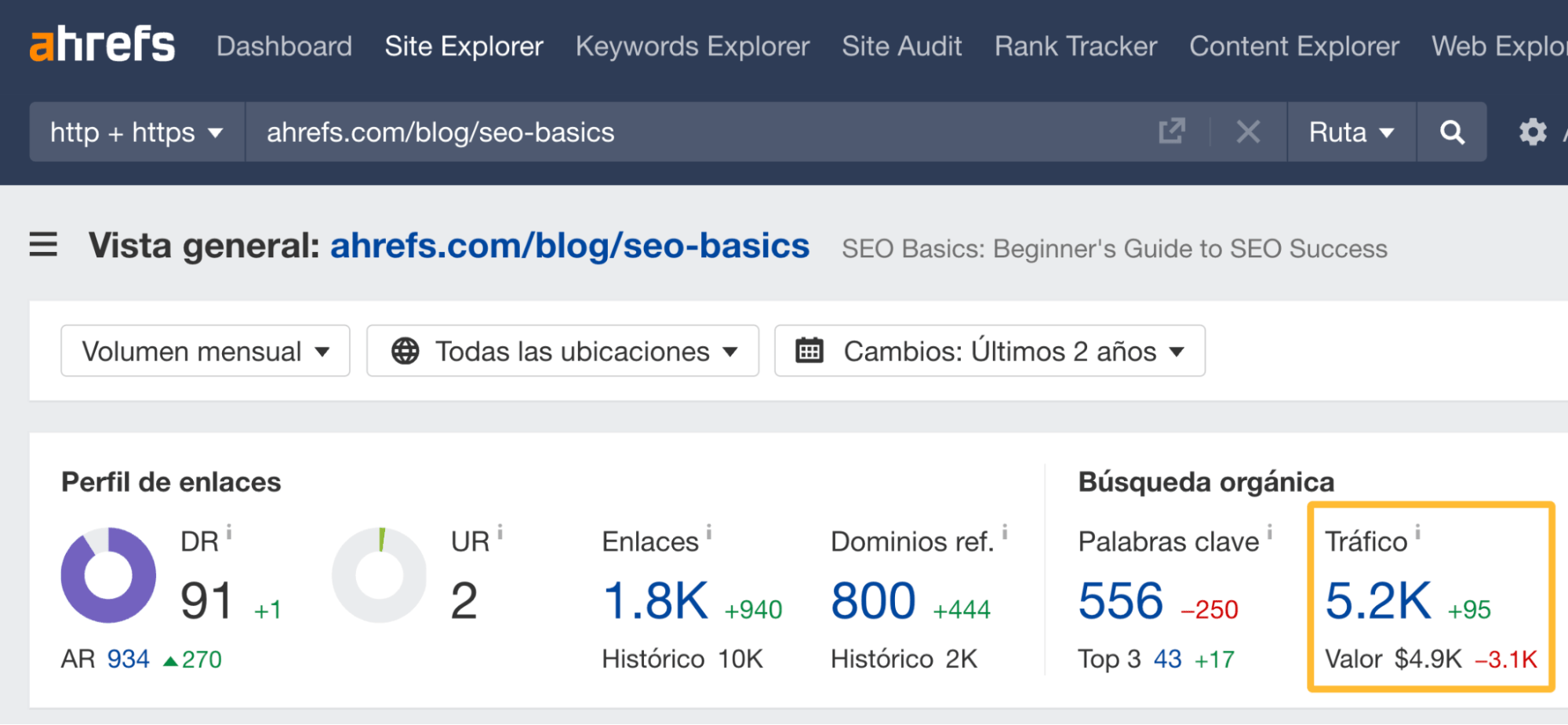Open settings via the gear icon
The width and height of the screenshot is (1568, 725).
point(1532,132)
